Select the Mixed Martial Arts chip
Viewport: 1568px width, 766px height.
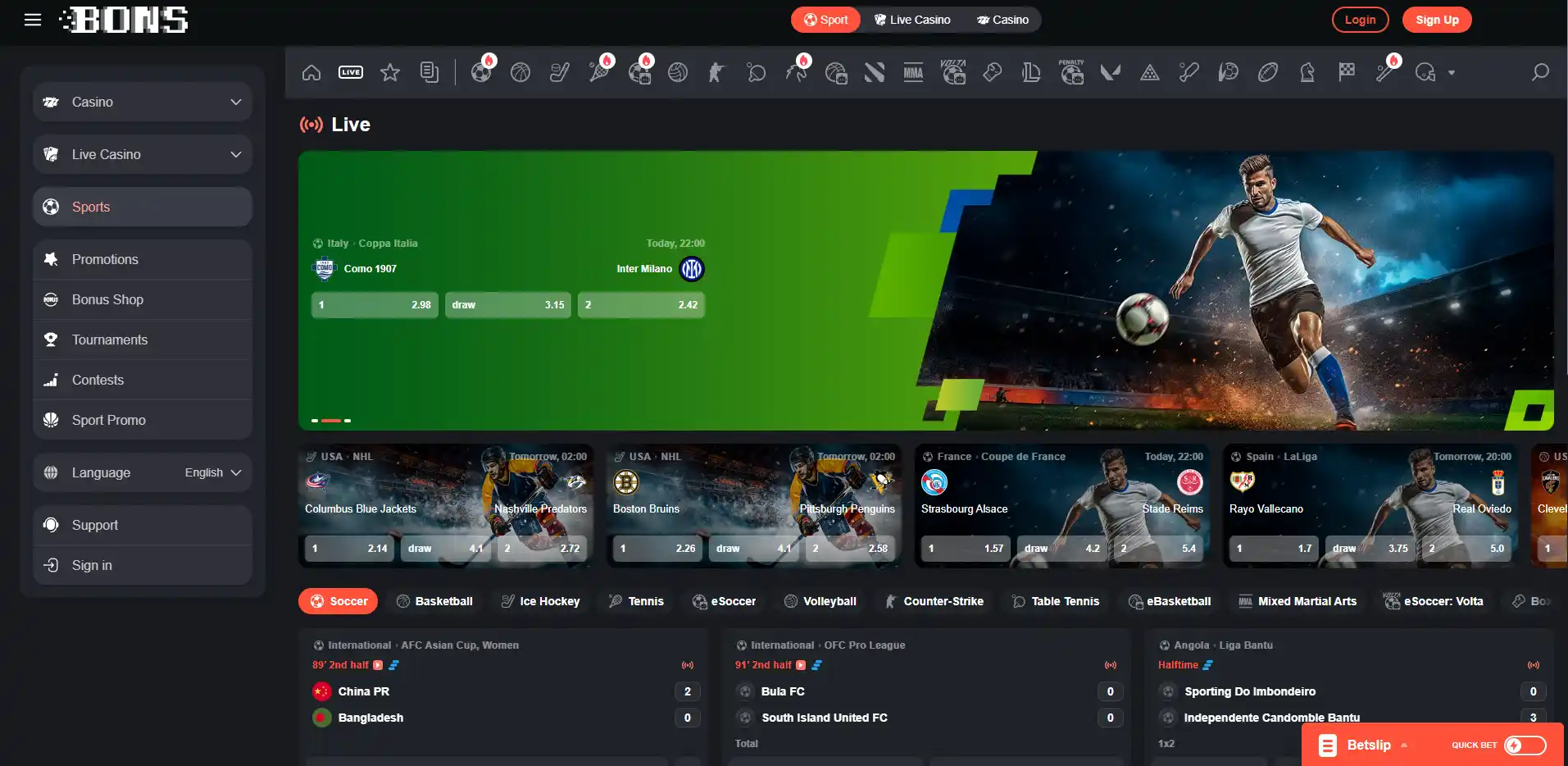1298,601
